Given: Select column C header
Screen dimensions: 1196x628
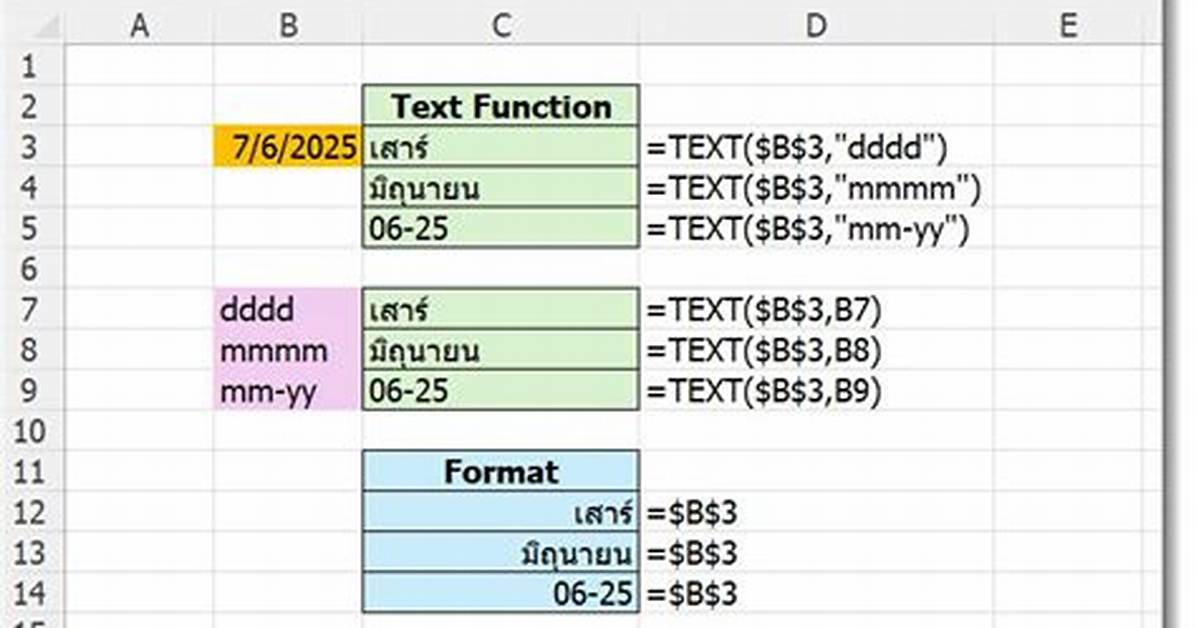Looking at the screenshot, I should tap(501, 25).
